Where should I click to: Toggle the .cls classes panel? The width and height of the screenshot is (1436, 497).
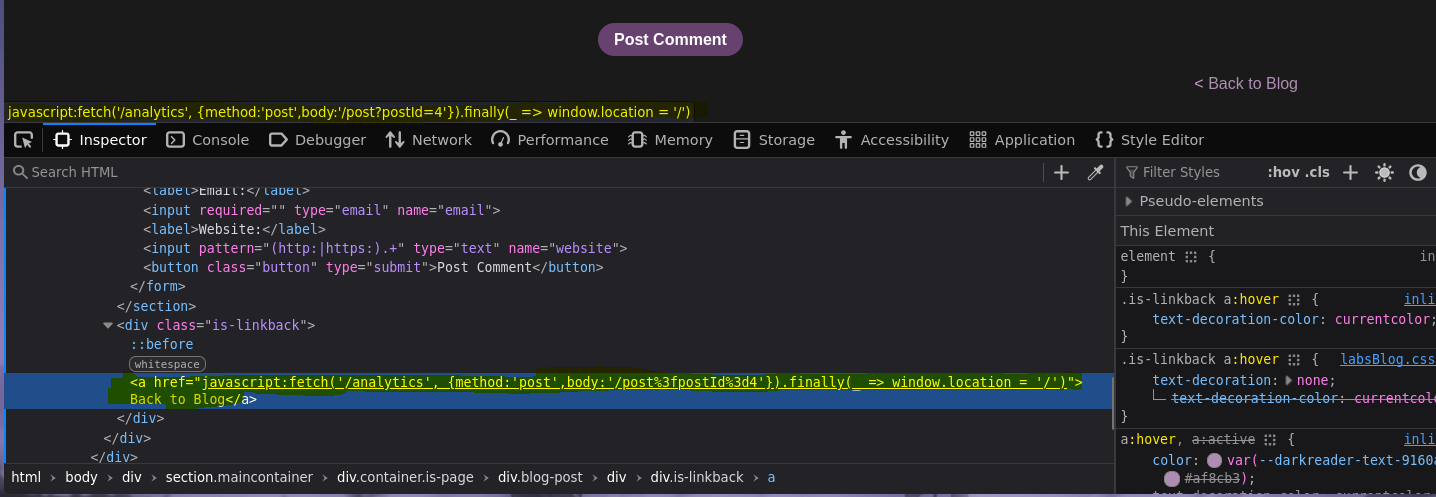1317,172
